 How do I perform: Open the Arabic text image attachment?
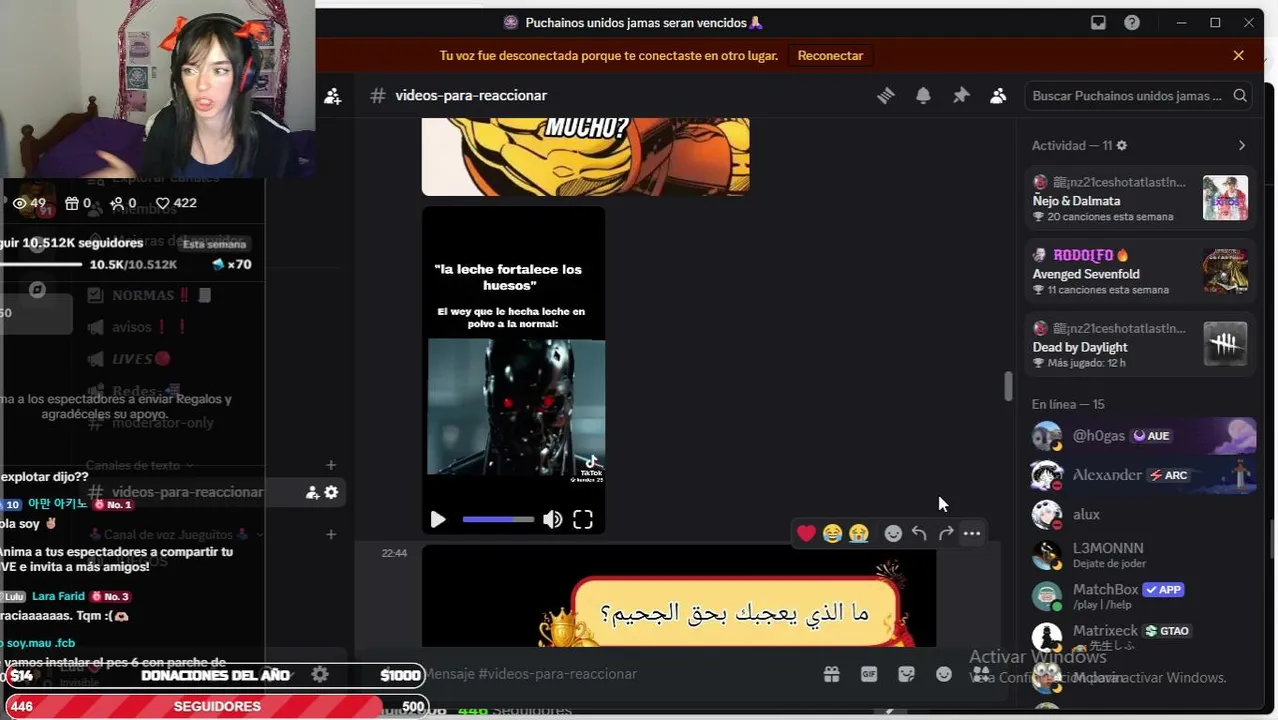(679, 596)
